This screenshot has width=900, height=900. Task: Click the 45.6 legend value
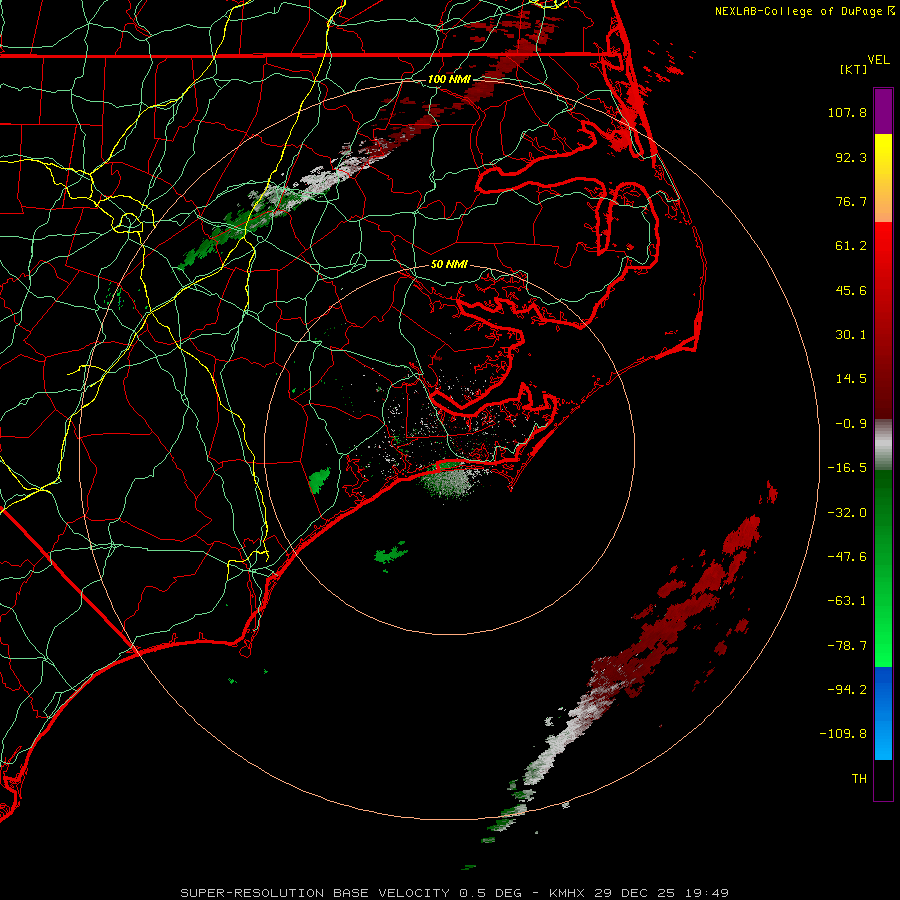(x=851, y=290)
